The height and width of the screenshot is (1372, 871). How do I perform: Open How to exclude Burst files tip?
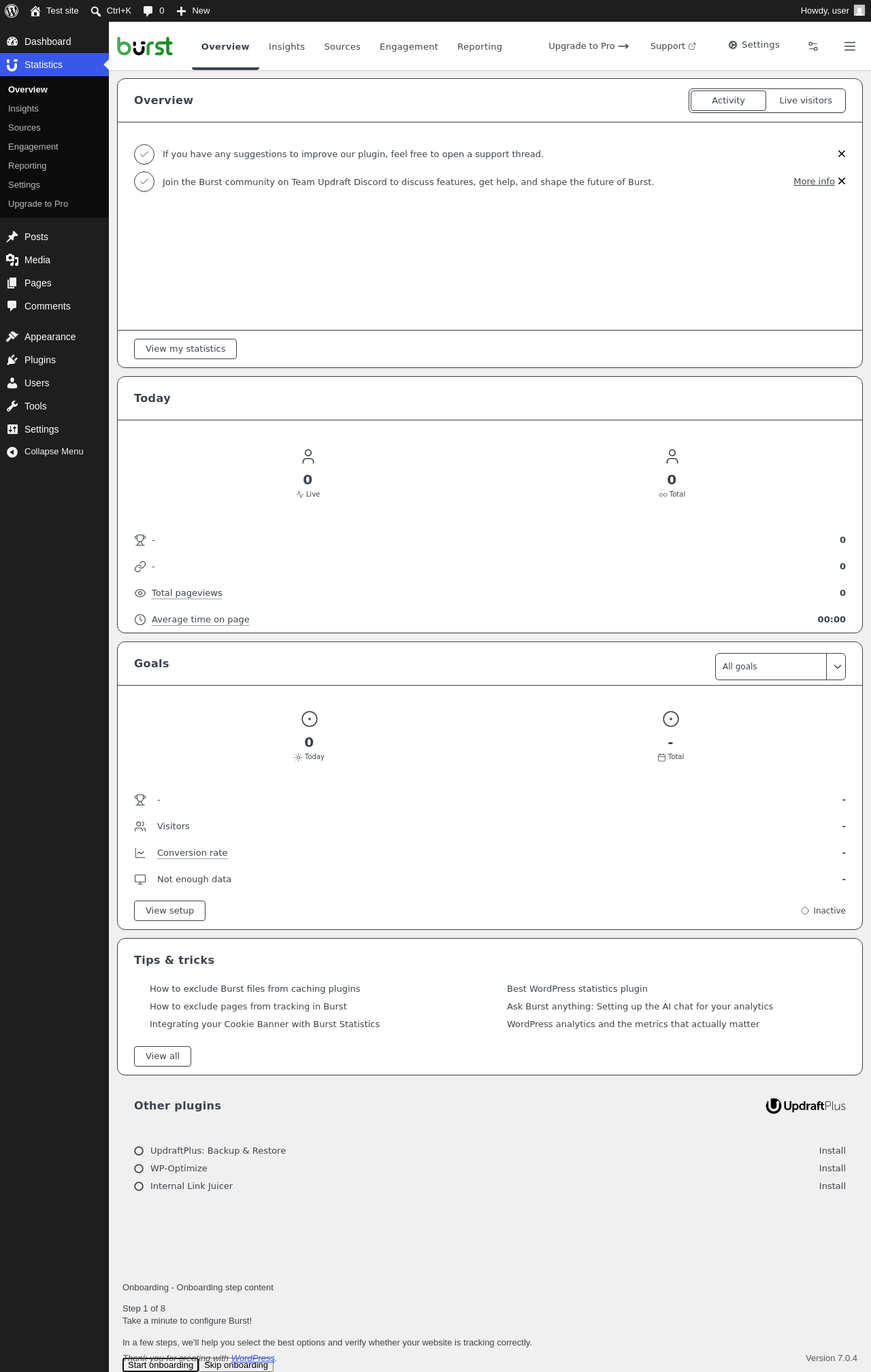click(255, 989)
